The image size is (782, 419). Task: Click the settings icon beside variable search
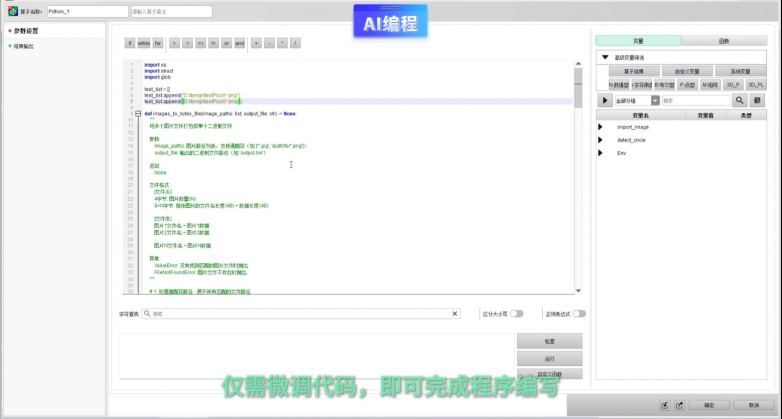click(x=757, y=100)
